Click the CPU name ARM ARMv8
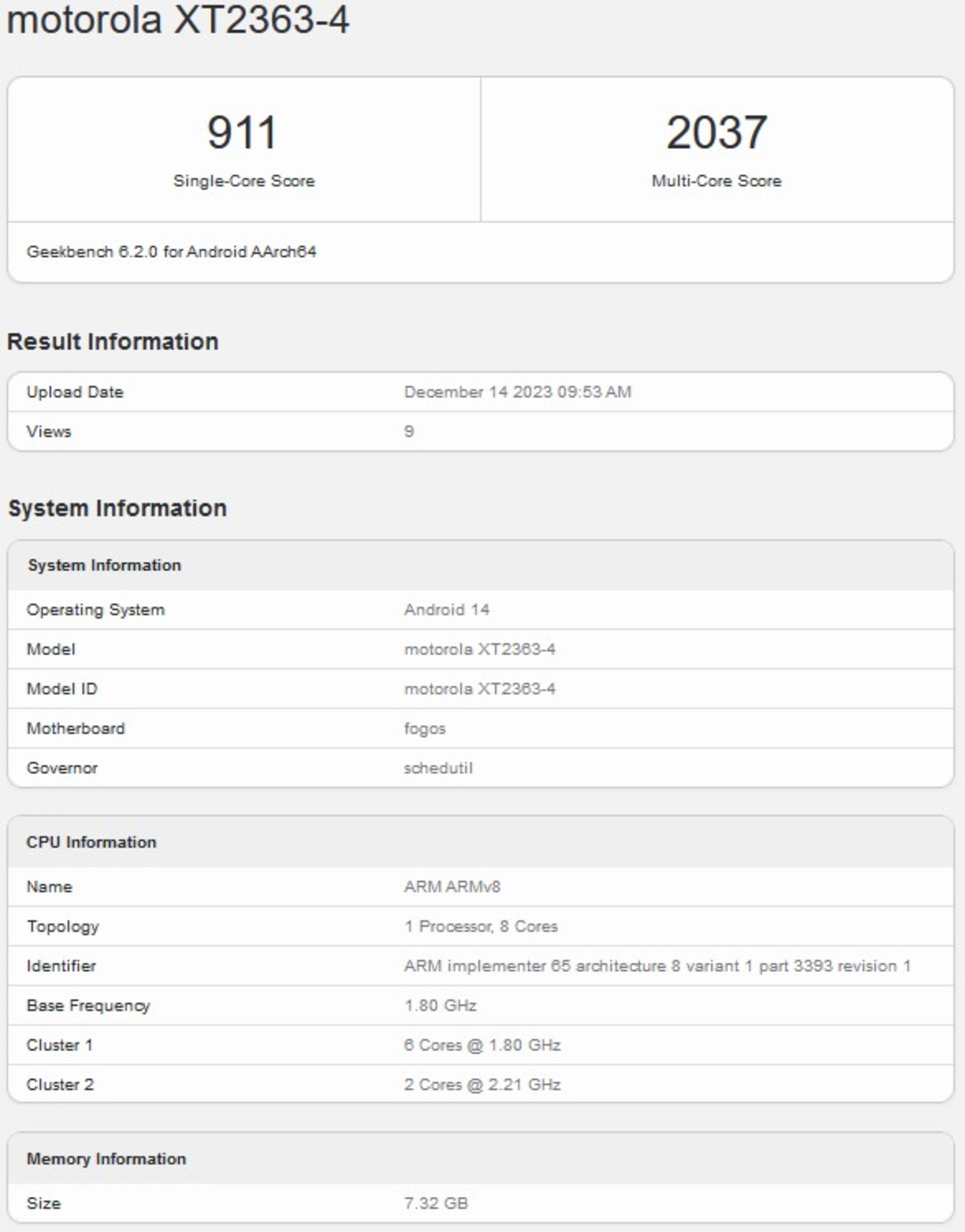This screenshot has width=965, height=1232. click(x=452, y=887)
